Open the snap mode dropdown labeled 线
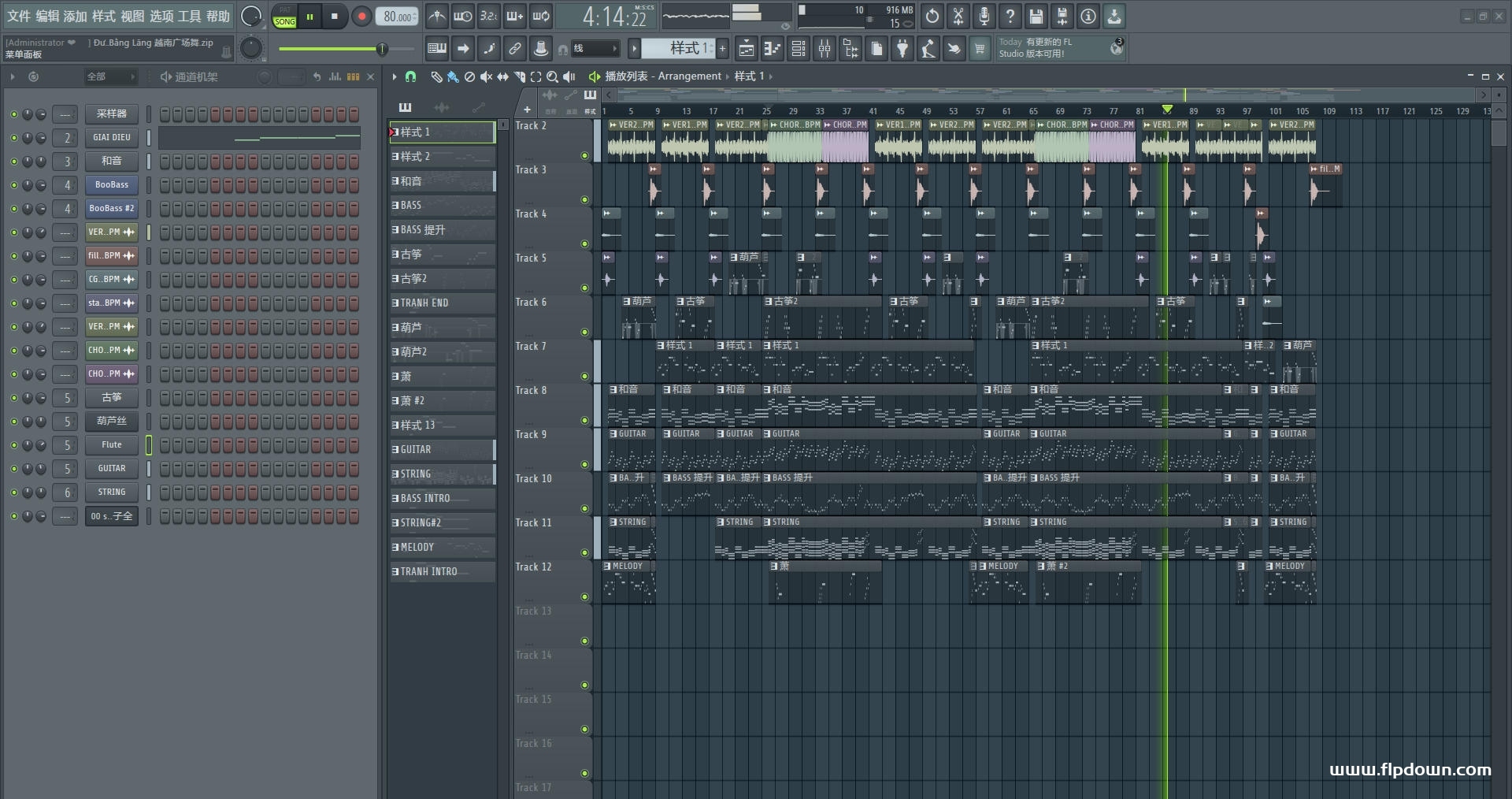Viewport: 1512px width, 799px height. point(595,49)
